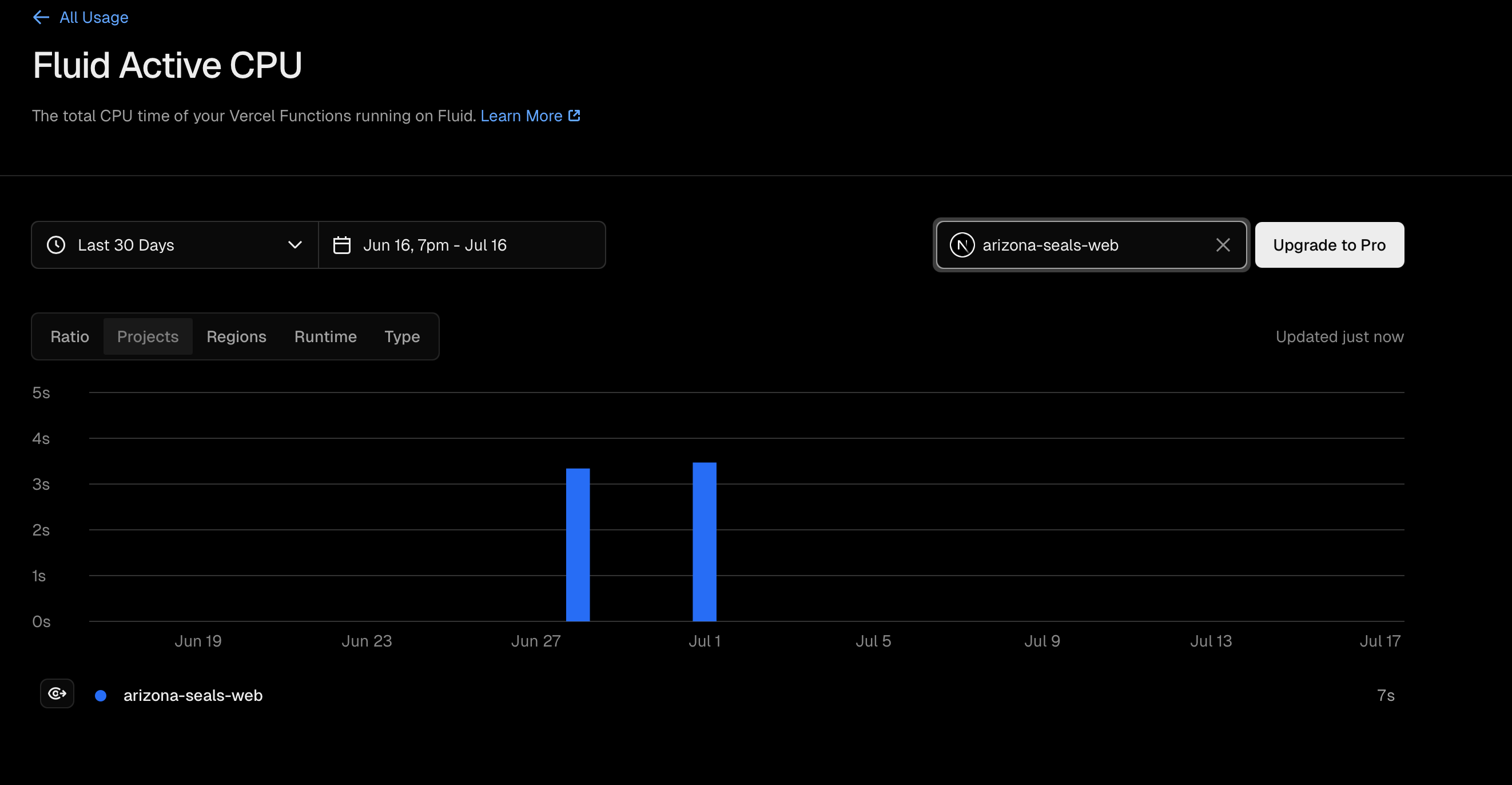Click the clock icon in the time range selector
Screen dimensions: 1512x785
57,245
